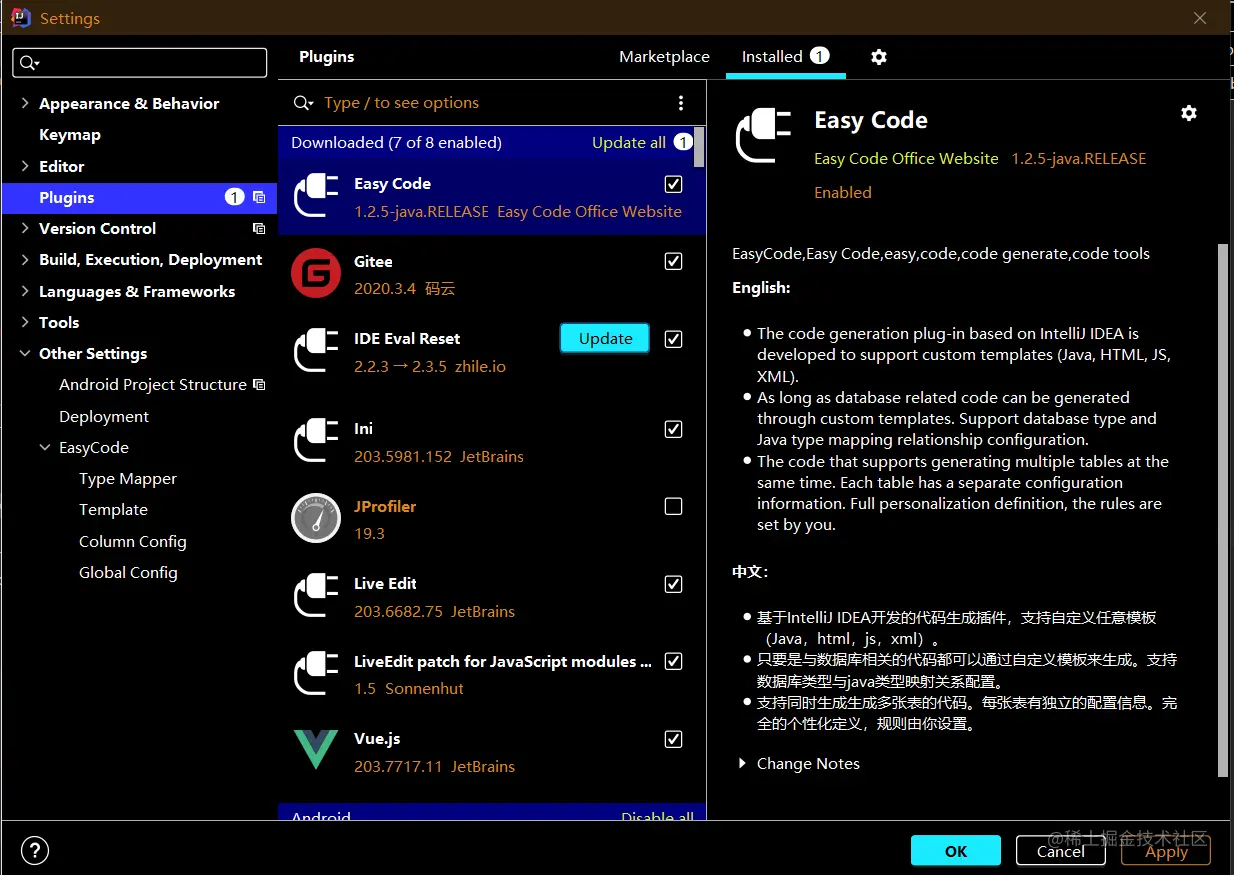Click the OK button

point(956,851)
